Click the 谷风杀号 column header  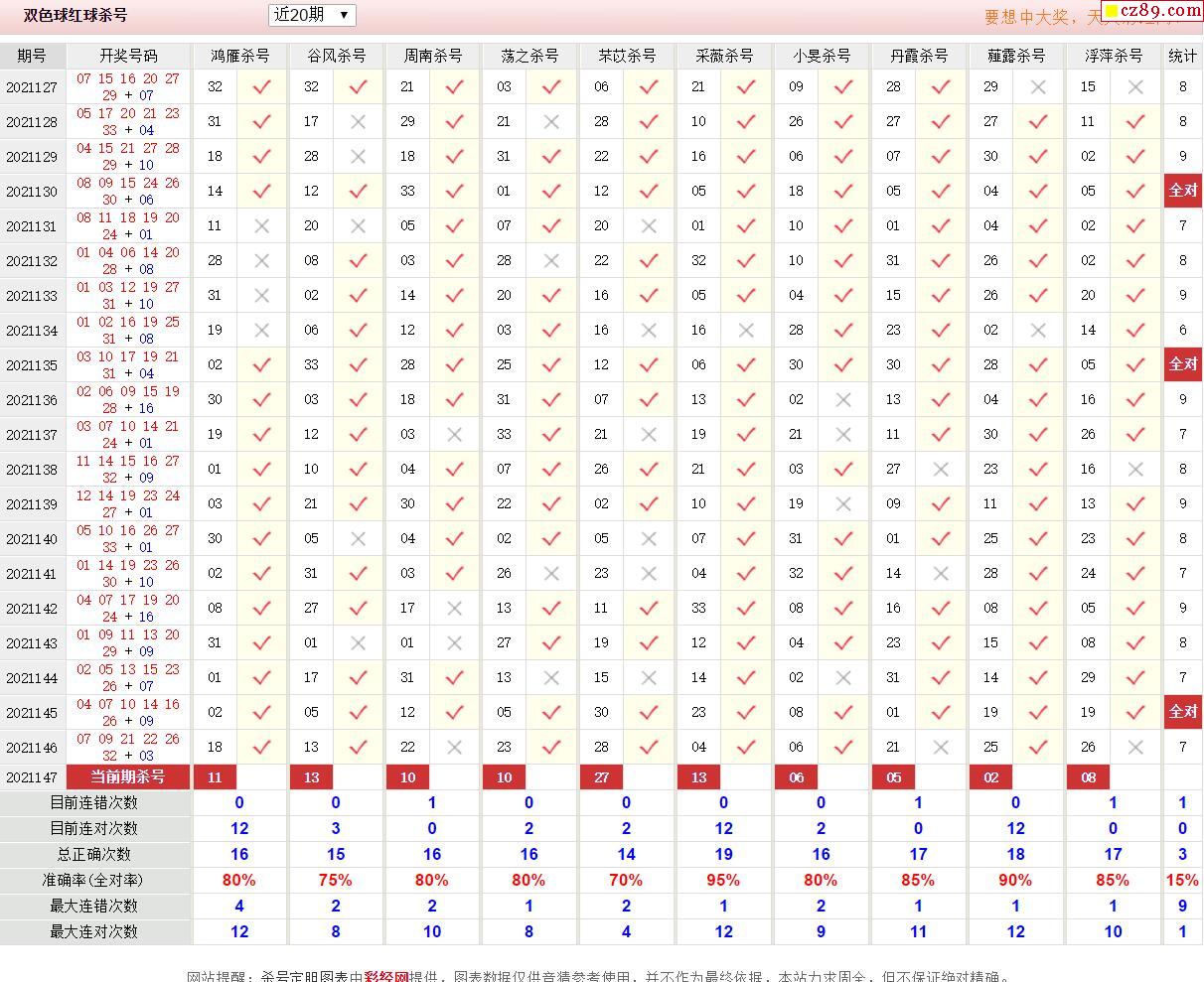click(337, 56)
